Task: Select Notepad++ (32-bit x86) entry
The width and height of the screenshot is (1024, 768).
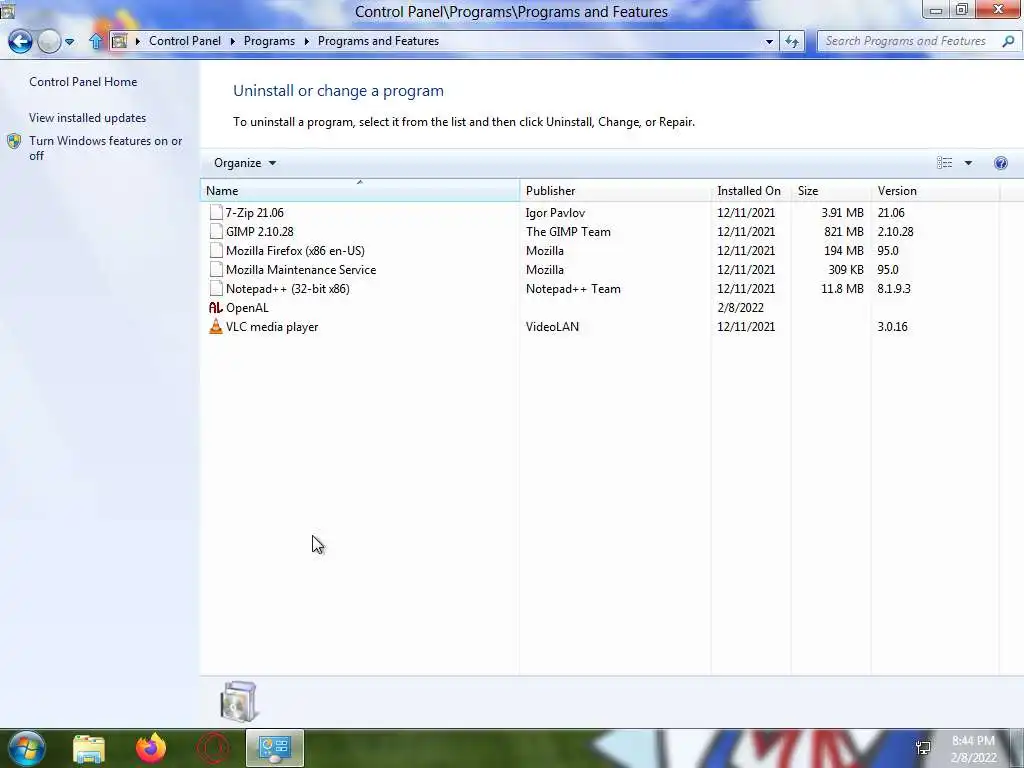Action: click(287, 288)
